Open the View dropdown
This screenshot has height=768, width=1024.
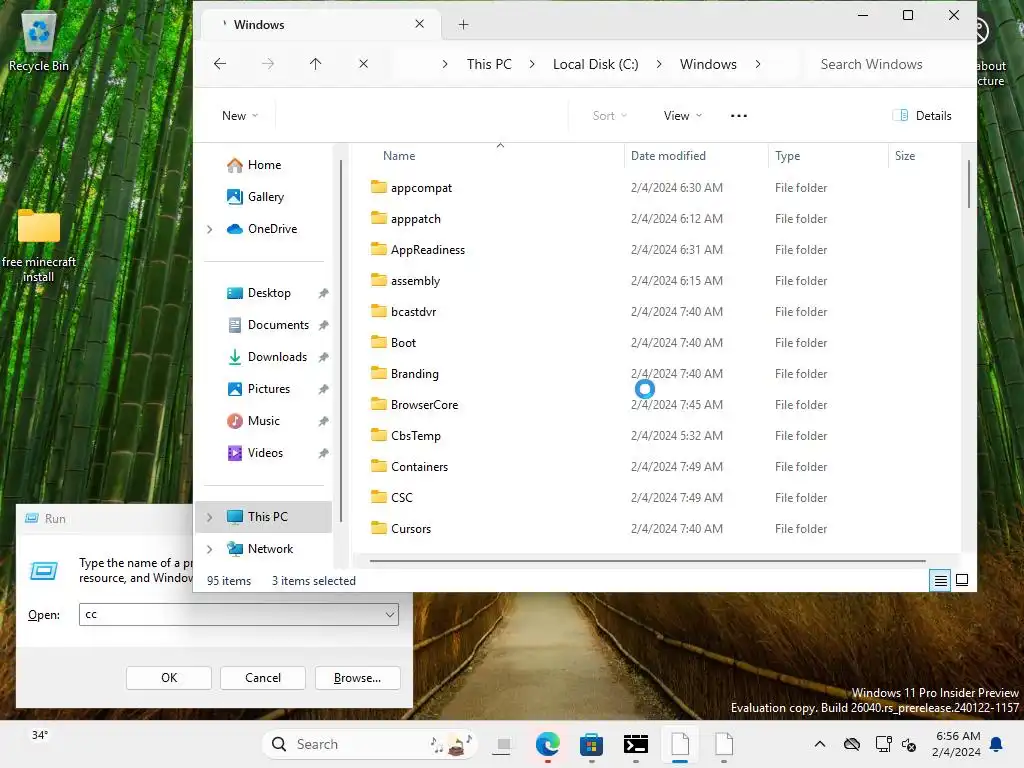coord(682,116)
